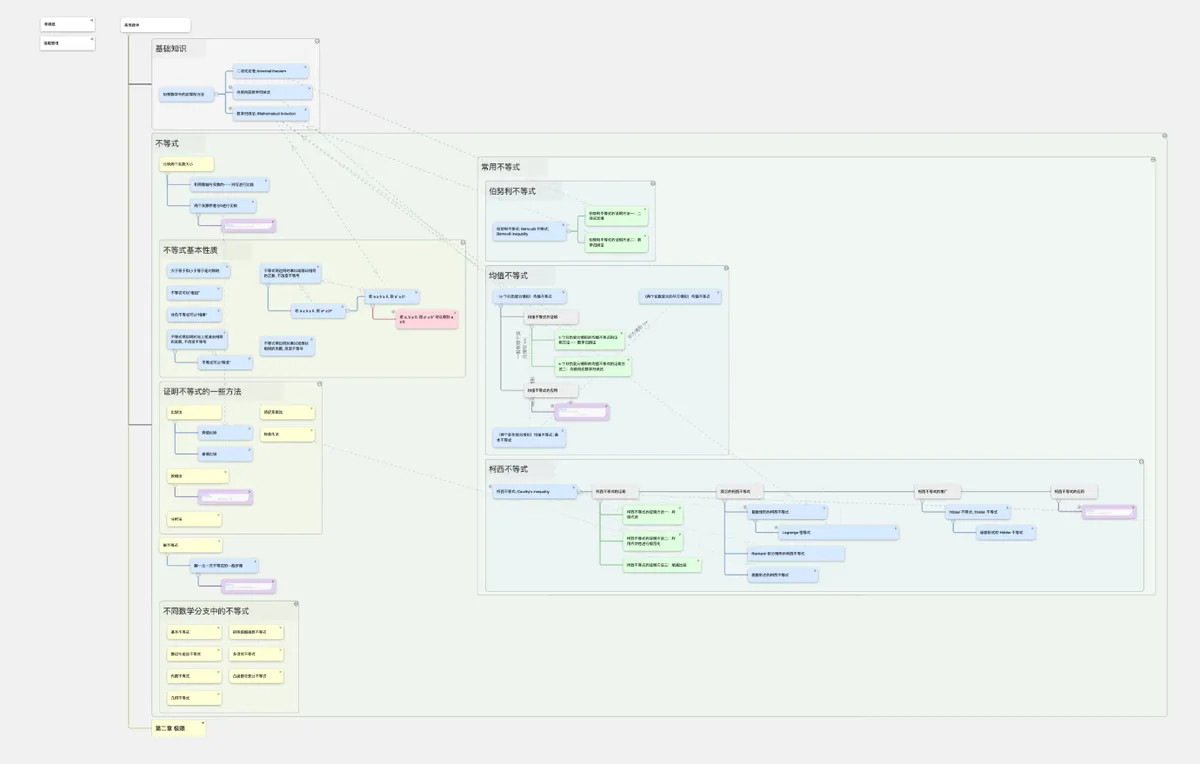Select the 基本不等式 yellow node
The image size is (1200, 764).
tap(194, 632)
